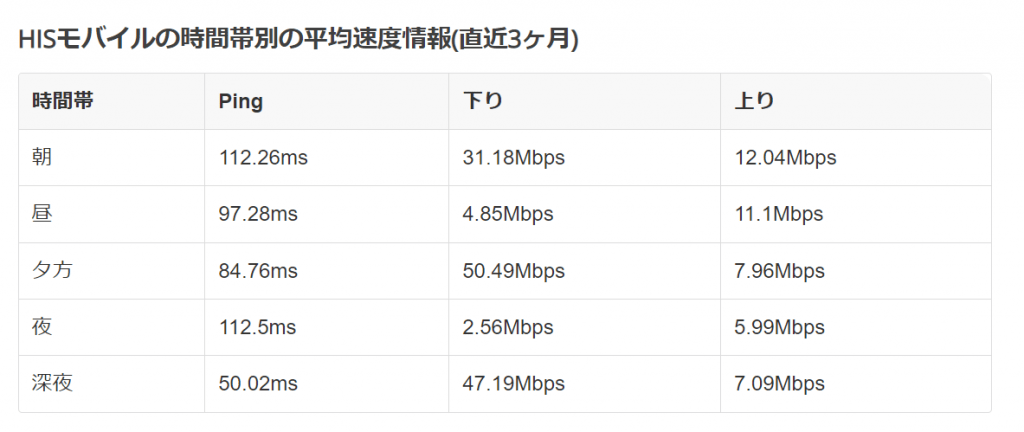Select the 47.19Mbps late-night download cell

point(514,384)
